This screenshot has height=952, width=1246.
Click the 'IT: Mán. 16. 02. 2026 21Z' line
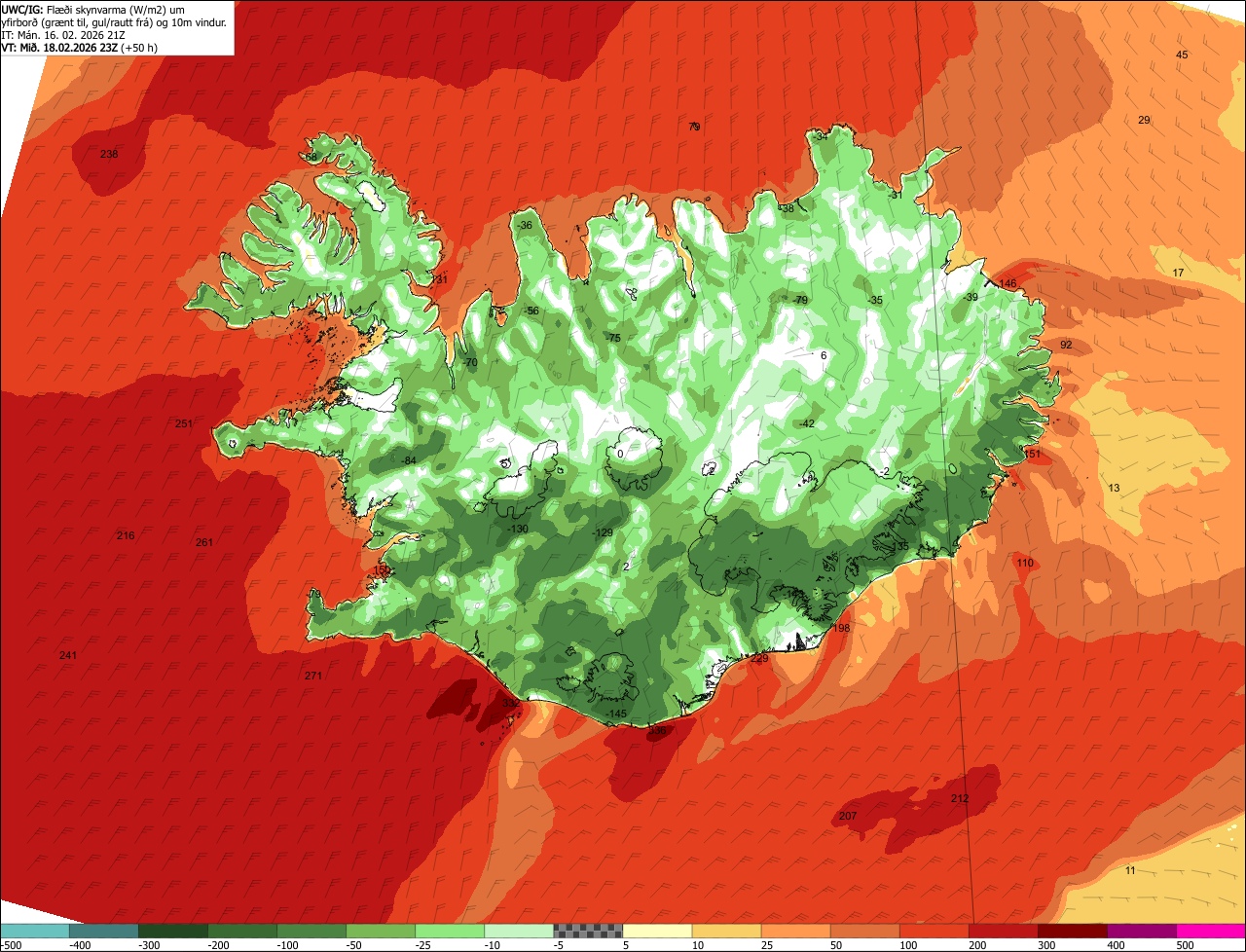tap(65, 35)
